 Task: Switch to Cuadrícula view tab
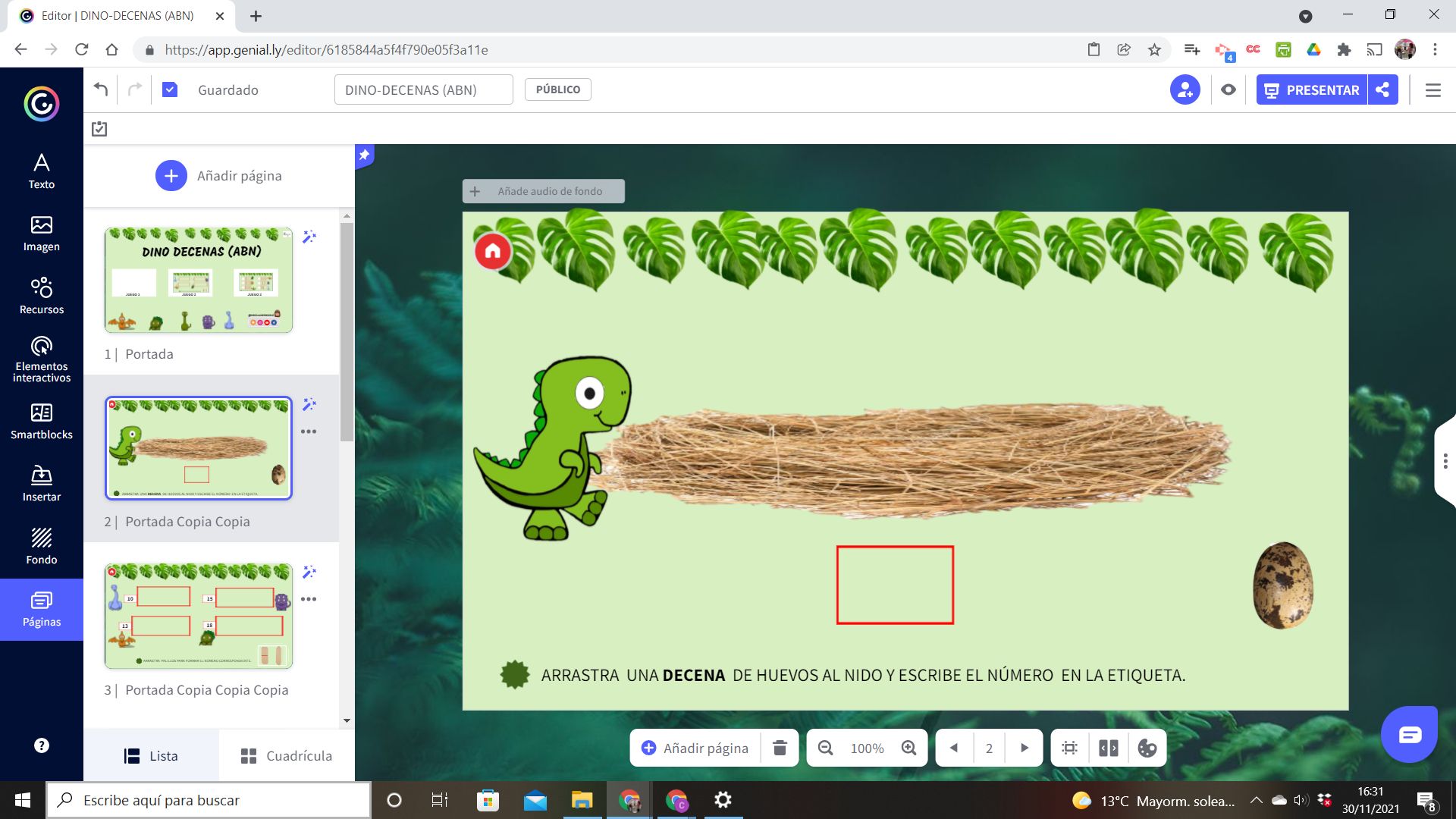(287, 755)
